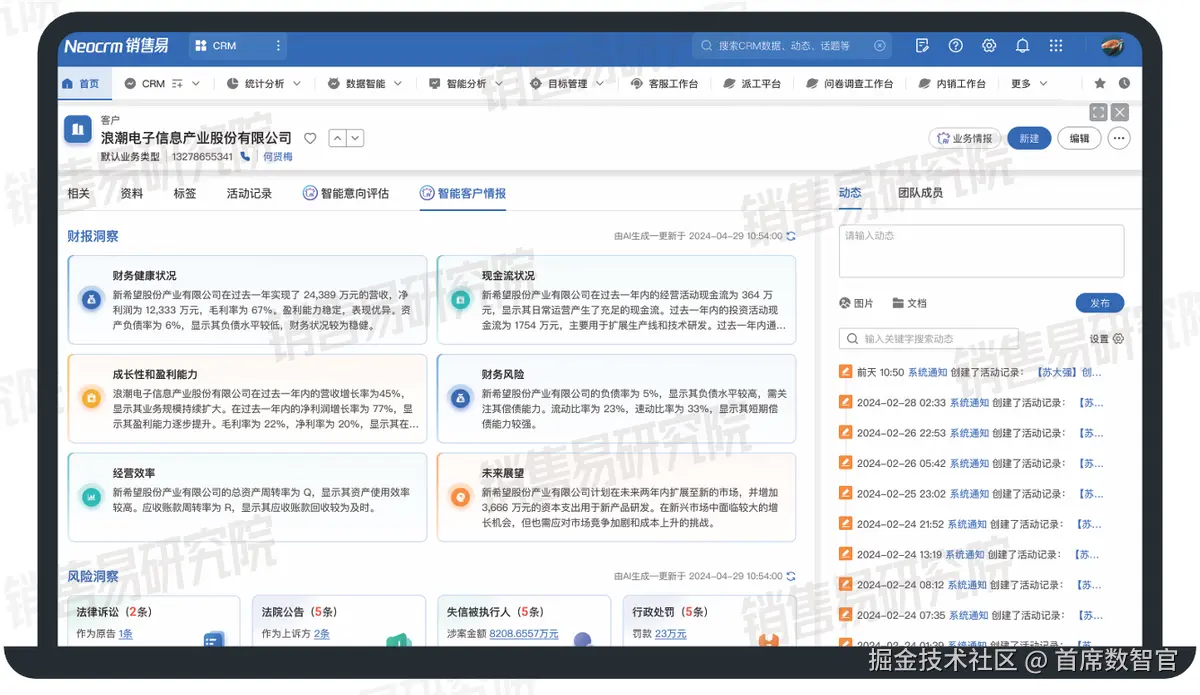Viewport: 1200px width, 695px height.
Task: Open the 内销工作台 tab
Action: click(951, 84)
